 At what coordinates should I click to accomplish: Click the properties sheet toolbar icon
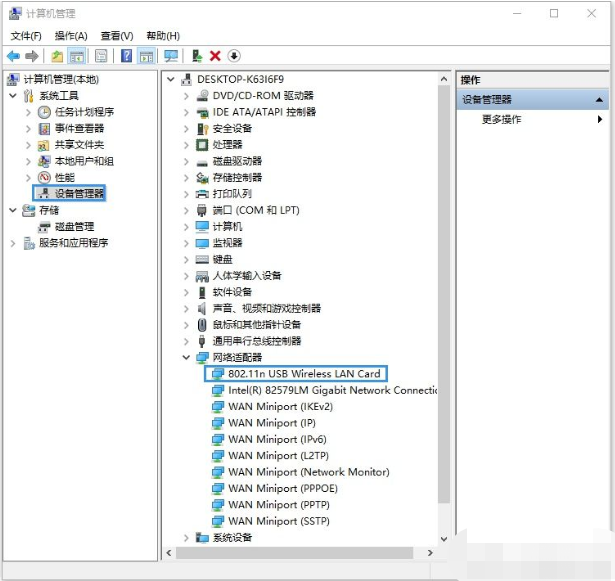pos(101,56)
